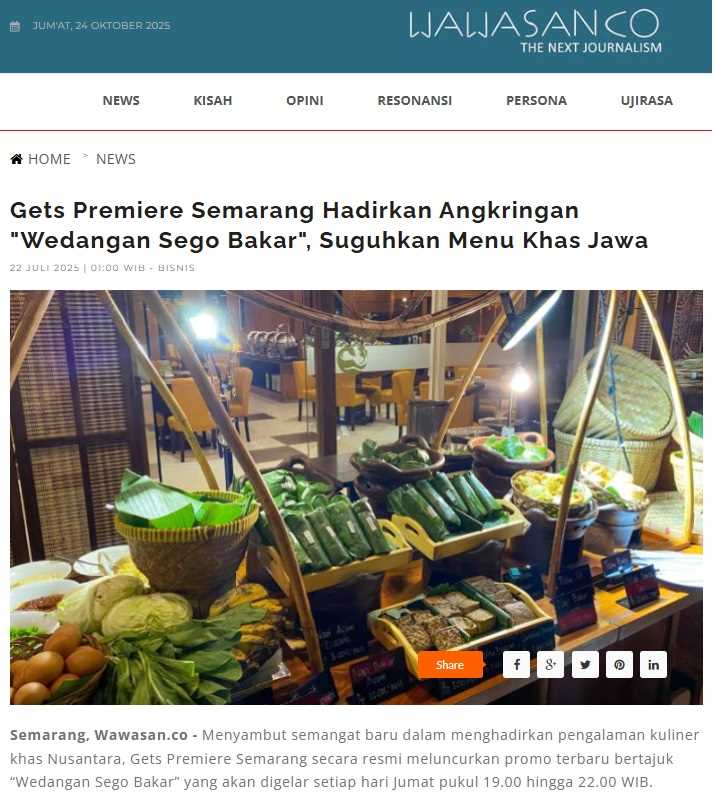Click the article headline about Gets Premiere
Viewport: 715px width, 812px height.
pos(329,225)
